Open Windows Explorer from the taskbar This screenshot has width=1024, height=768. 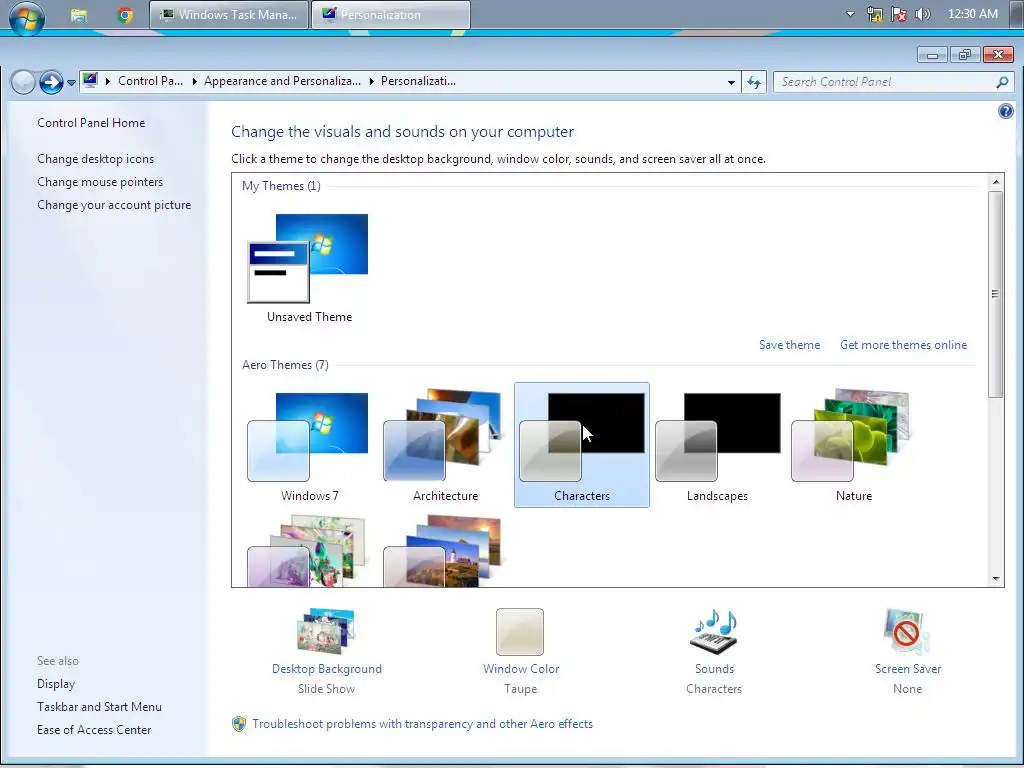tap(79, 15)
